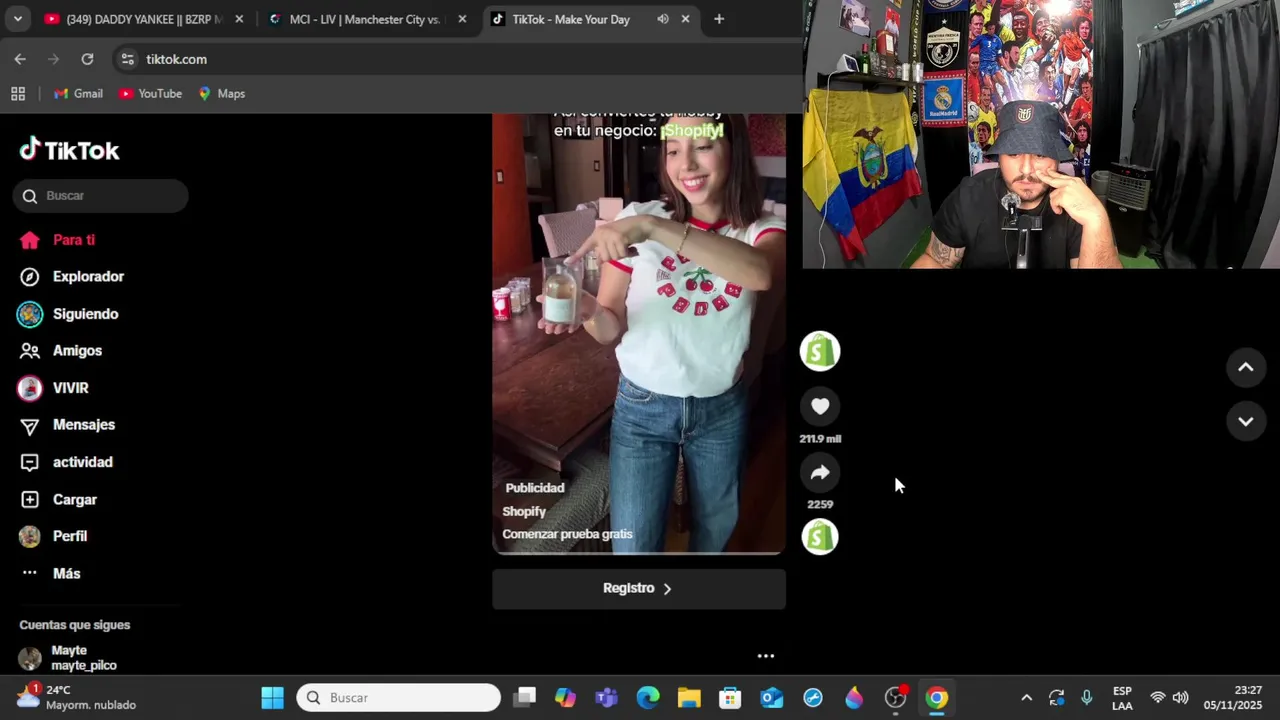This screenshot has height=720, width=1280.
Task: Open the Windows Start menu
Action: 272,697
